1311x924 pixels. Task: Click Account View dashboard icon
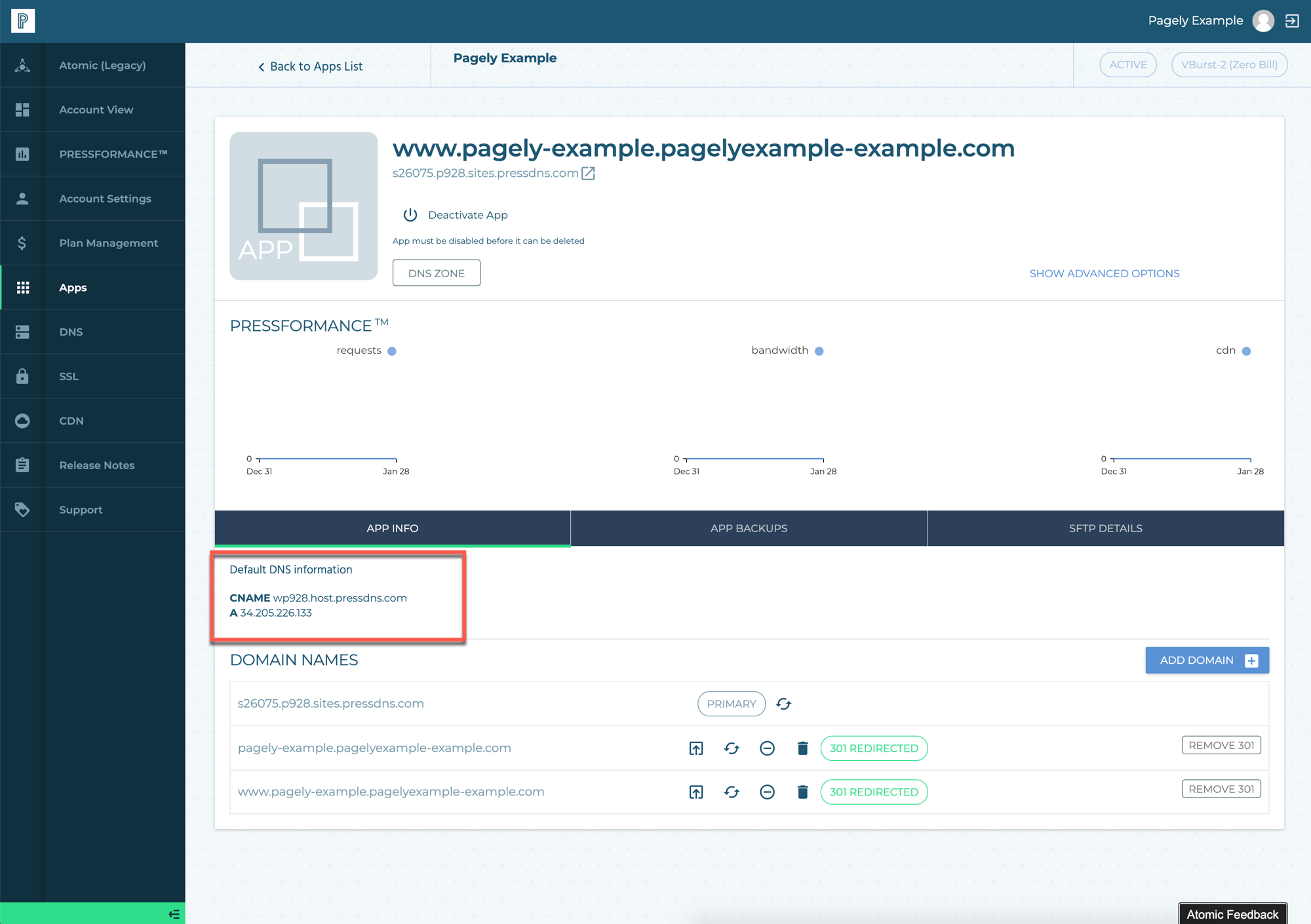(x=22, y=109)
